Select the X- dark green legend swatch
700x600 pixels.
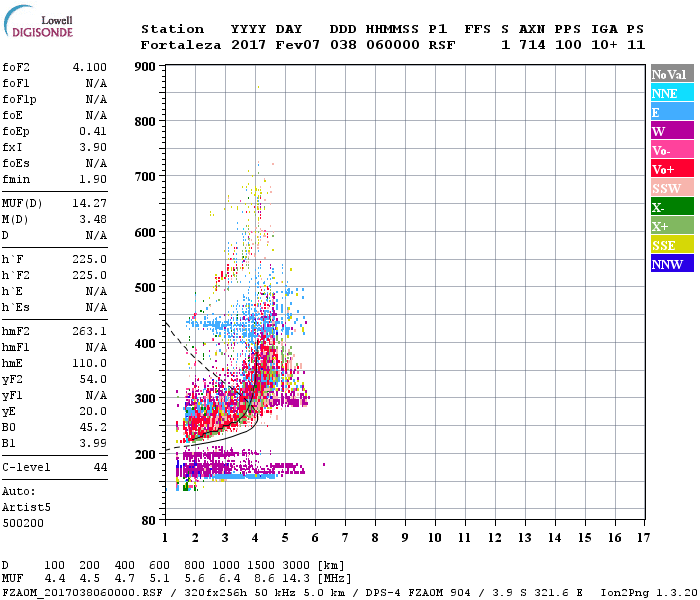pos(672,207)
